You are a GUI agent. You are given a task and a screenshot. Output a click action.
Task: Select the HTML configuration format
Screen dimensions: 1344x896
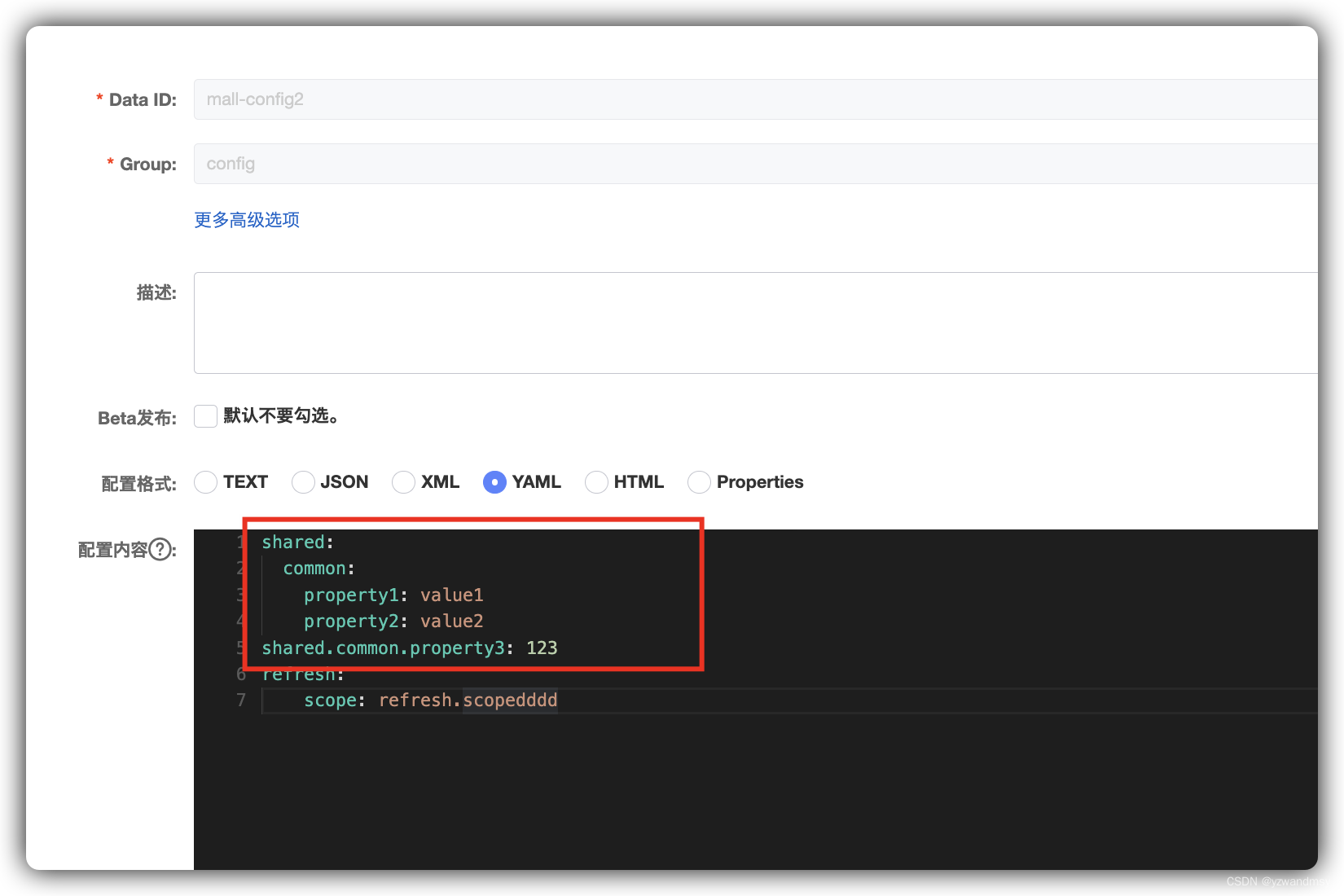[595, 482]
